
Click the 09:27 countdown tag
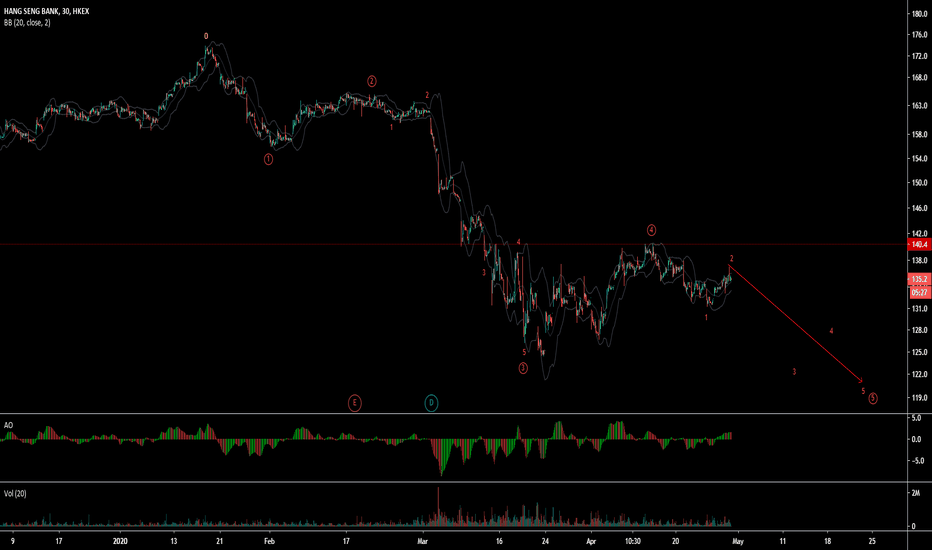click(x=920, y=293)
